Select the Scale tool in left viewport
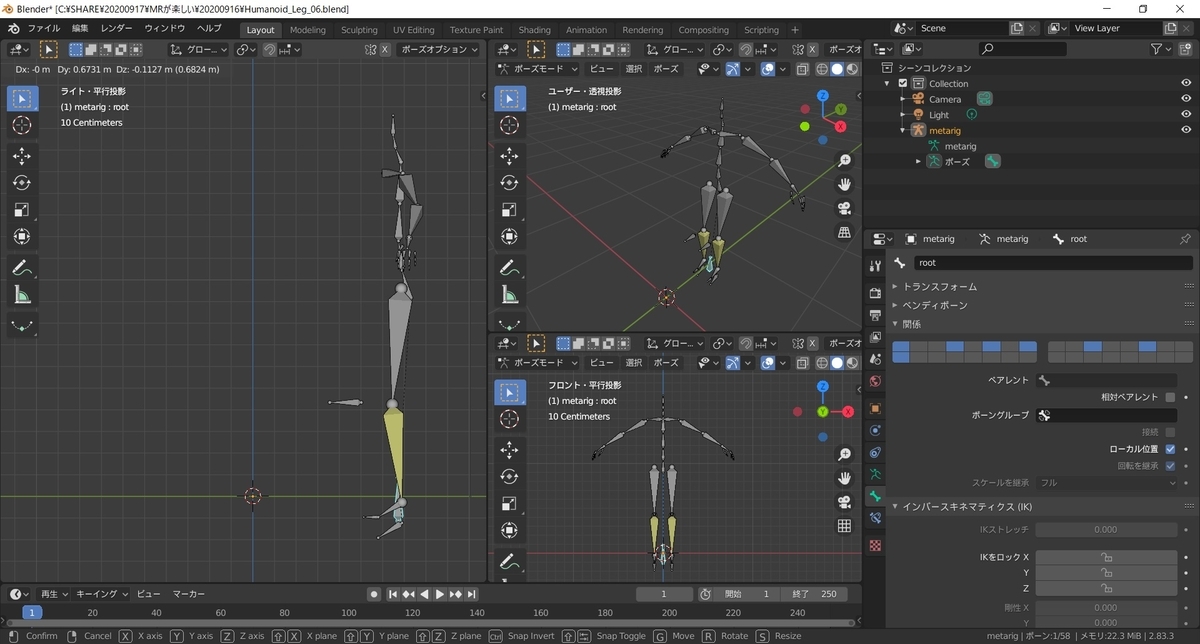Viewport: 1200px width, 644px height. [x=22, y=210]
